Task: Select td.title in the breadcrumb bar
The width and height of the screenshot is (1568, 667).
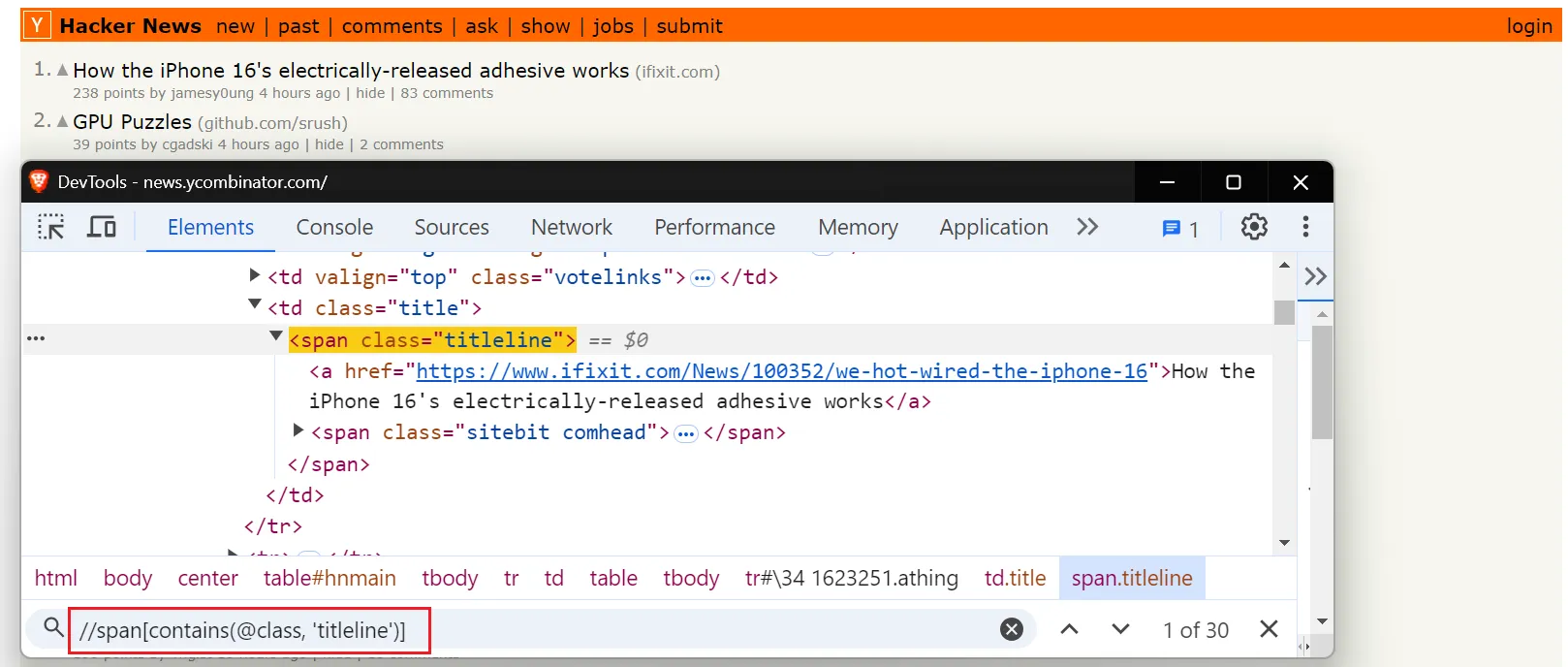Action: click(1015, 578)
